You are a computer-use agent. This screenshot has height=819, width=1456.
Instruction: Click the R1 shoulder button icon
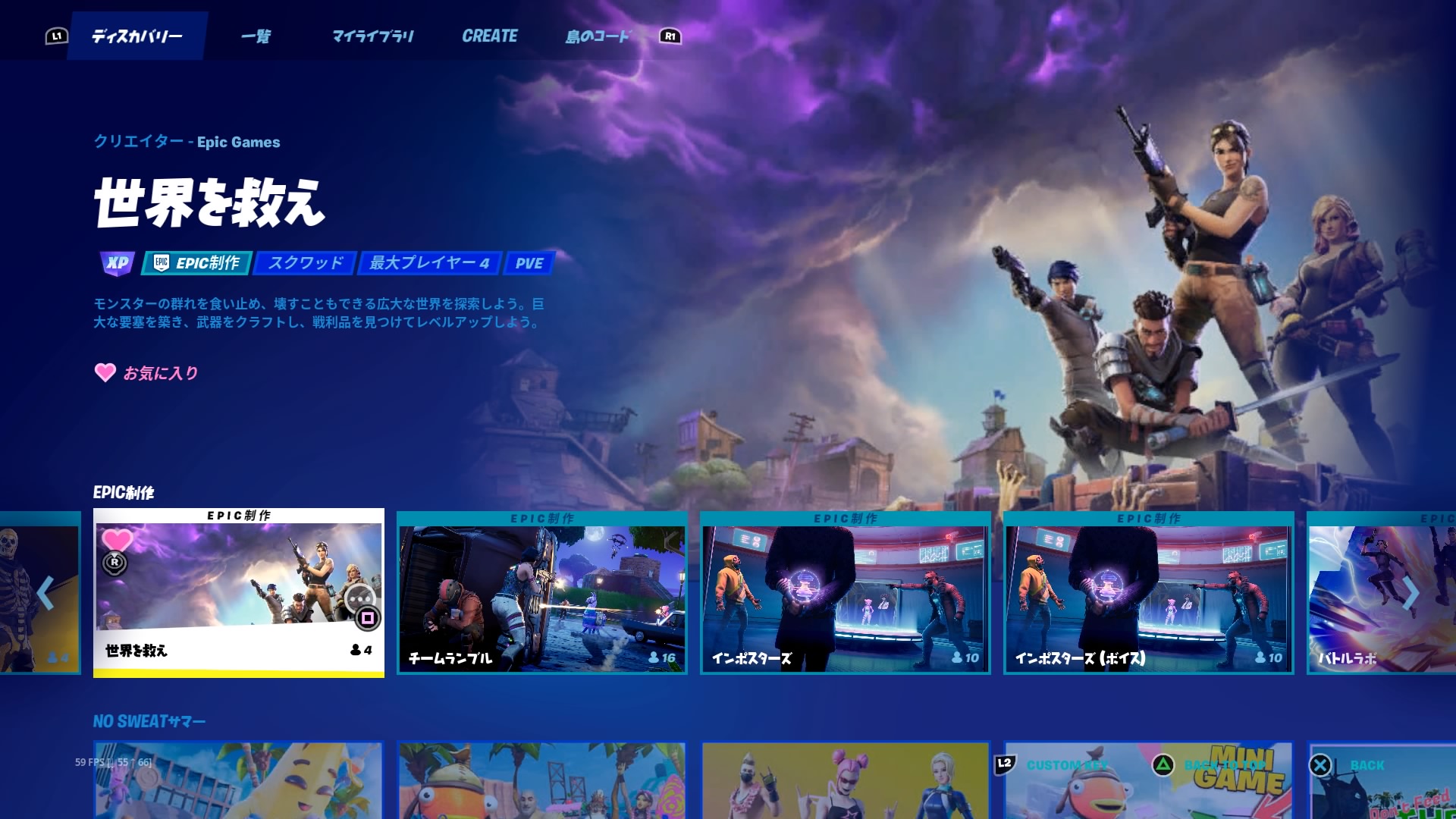[x=670, y=36]
